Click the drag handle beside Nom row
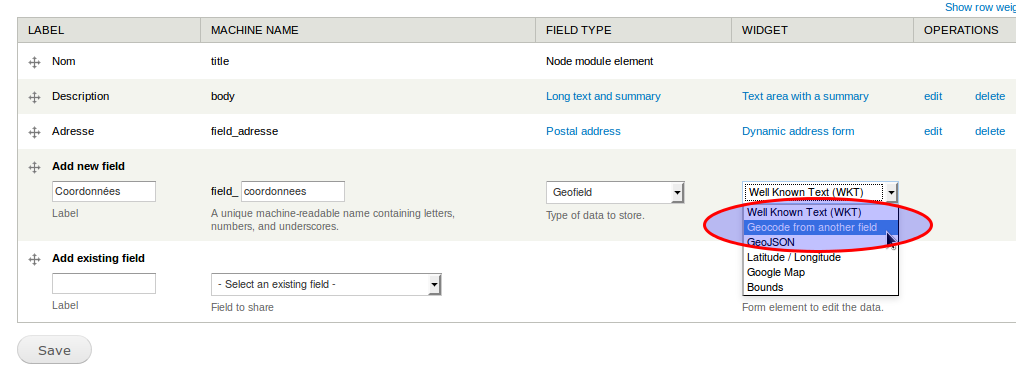Viewport: 1016px width, 368px height. (35, 63)
